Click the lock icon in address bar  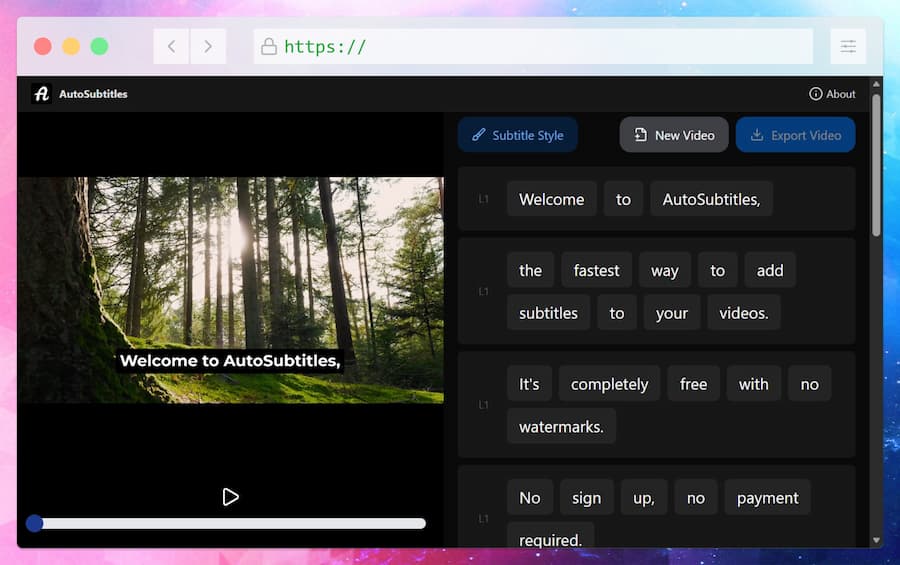click(x=269, y=47)
